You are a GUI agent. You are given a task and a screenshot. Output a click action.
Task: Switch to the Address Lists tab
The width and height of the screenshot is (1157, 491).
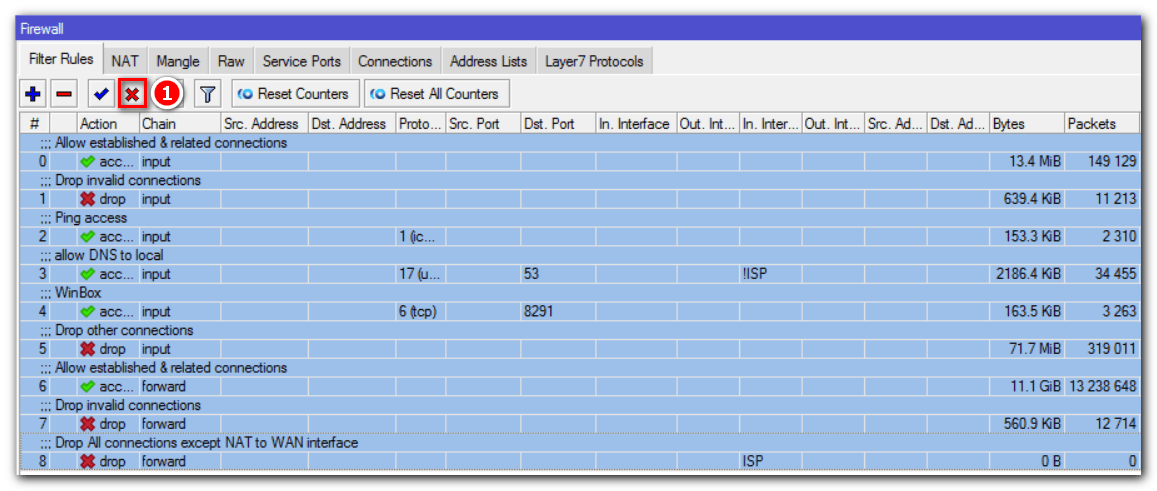click(x=488, y=61)
